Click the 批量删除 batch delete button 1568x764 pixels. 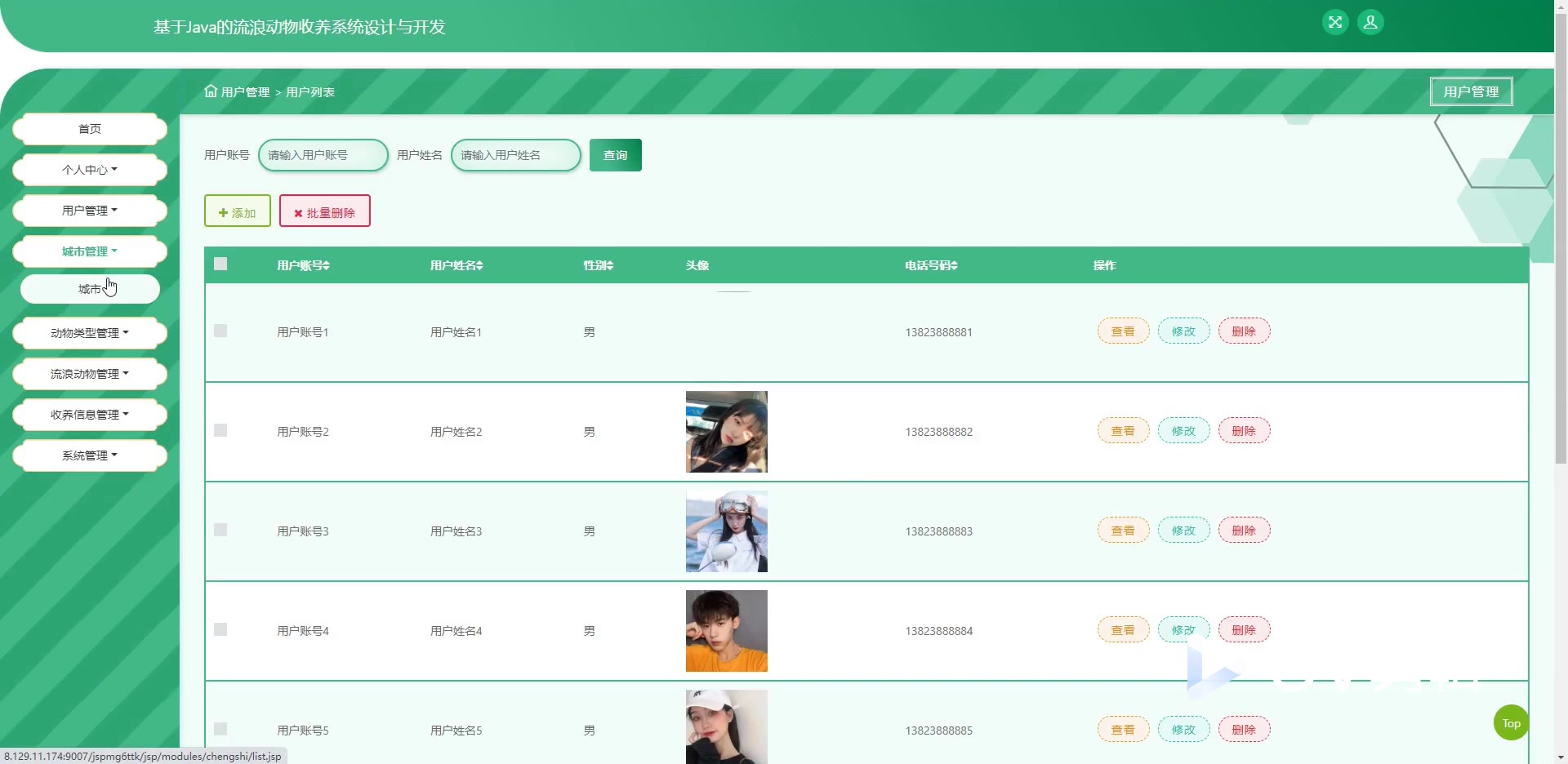(324, 211)
